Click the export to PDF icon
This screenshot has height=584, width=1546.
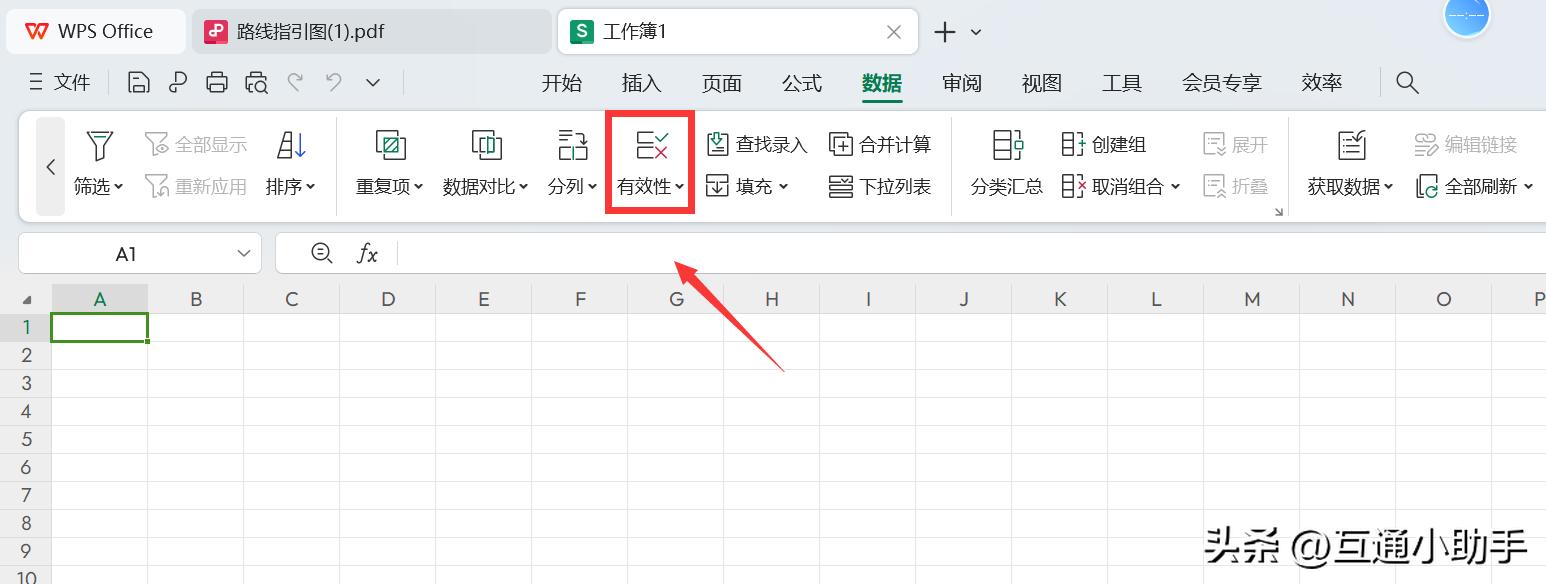(177, 83)
